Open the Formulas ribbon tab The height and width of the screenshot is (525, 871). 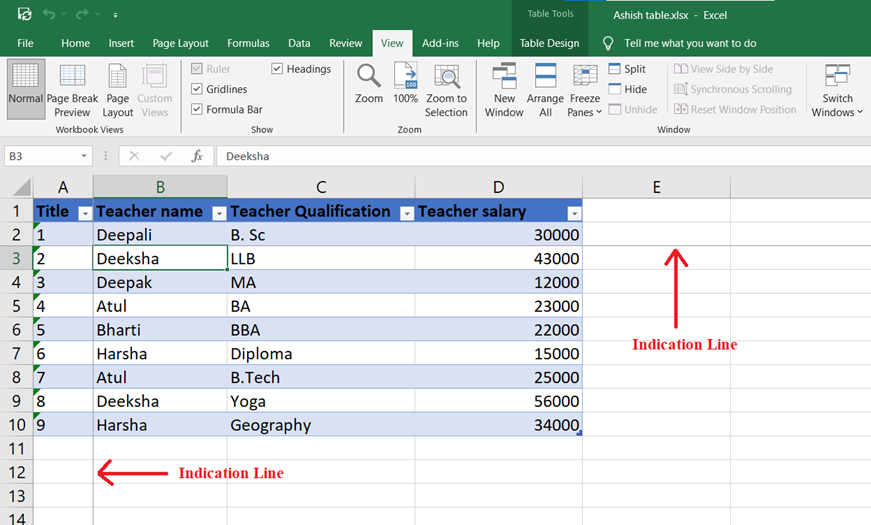248,43
